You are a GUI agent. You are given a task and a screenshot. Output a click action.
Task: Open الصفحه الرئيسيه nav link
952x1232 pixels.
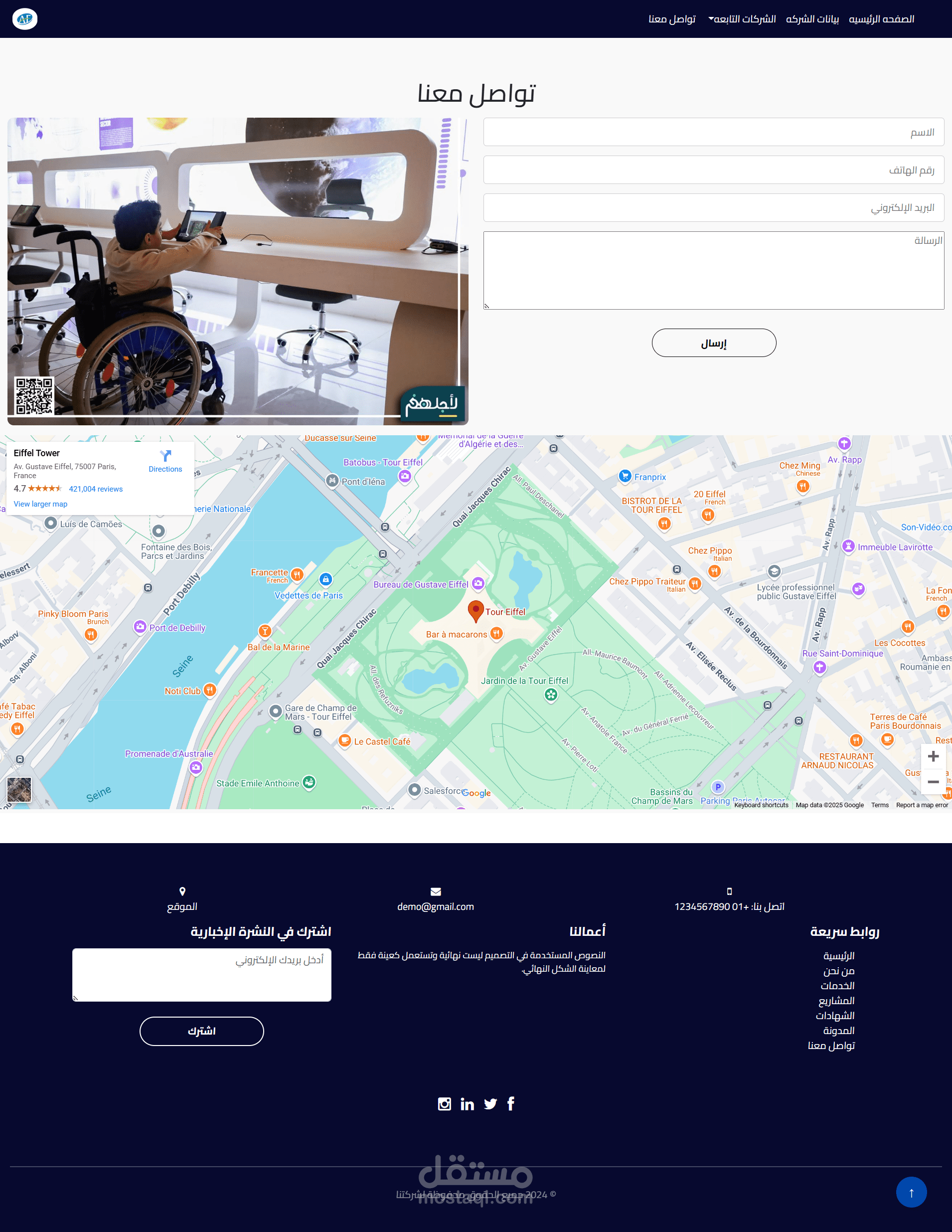(882, 19)
